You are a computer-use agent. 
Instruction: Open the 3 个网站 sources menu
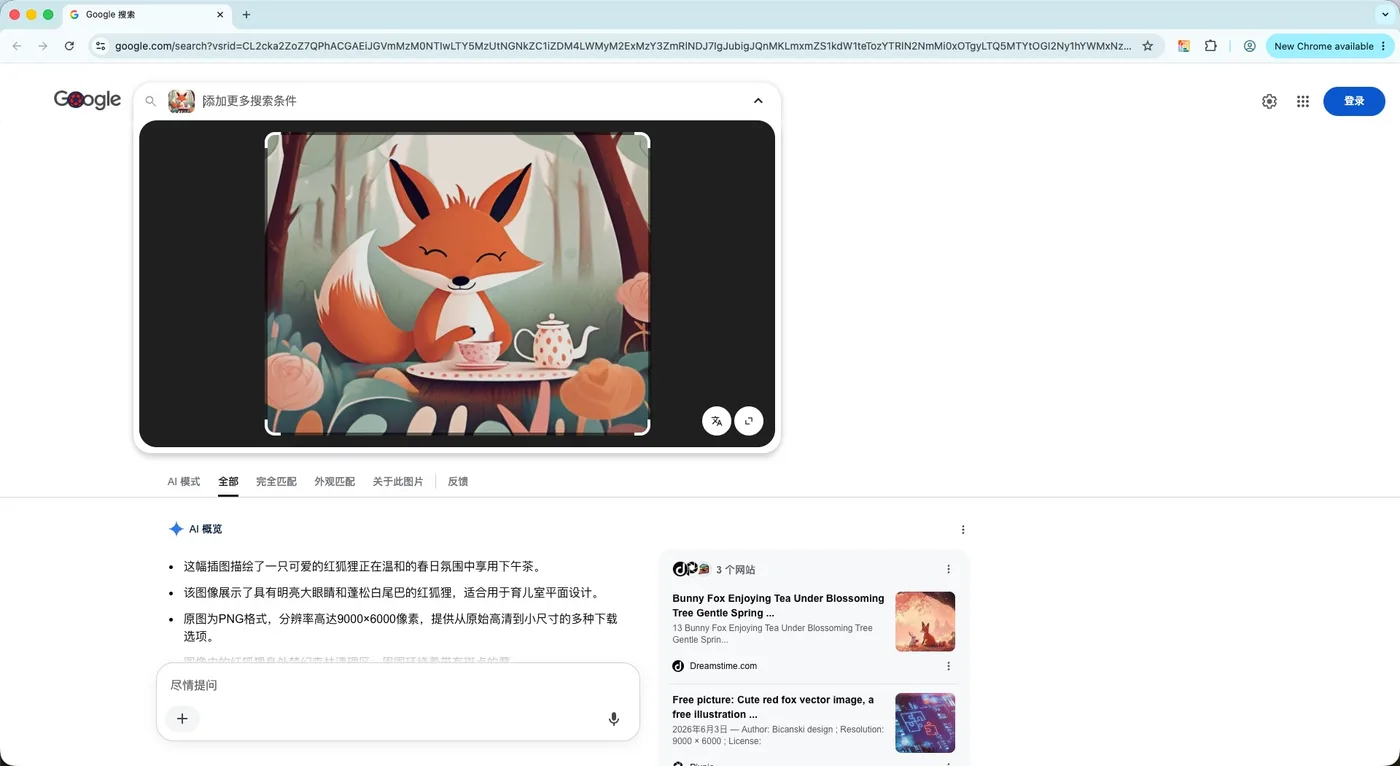click(948, 569)
